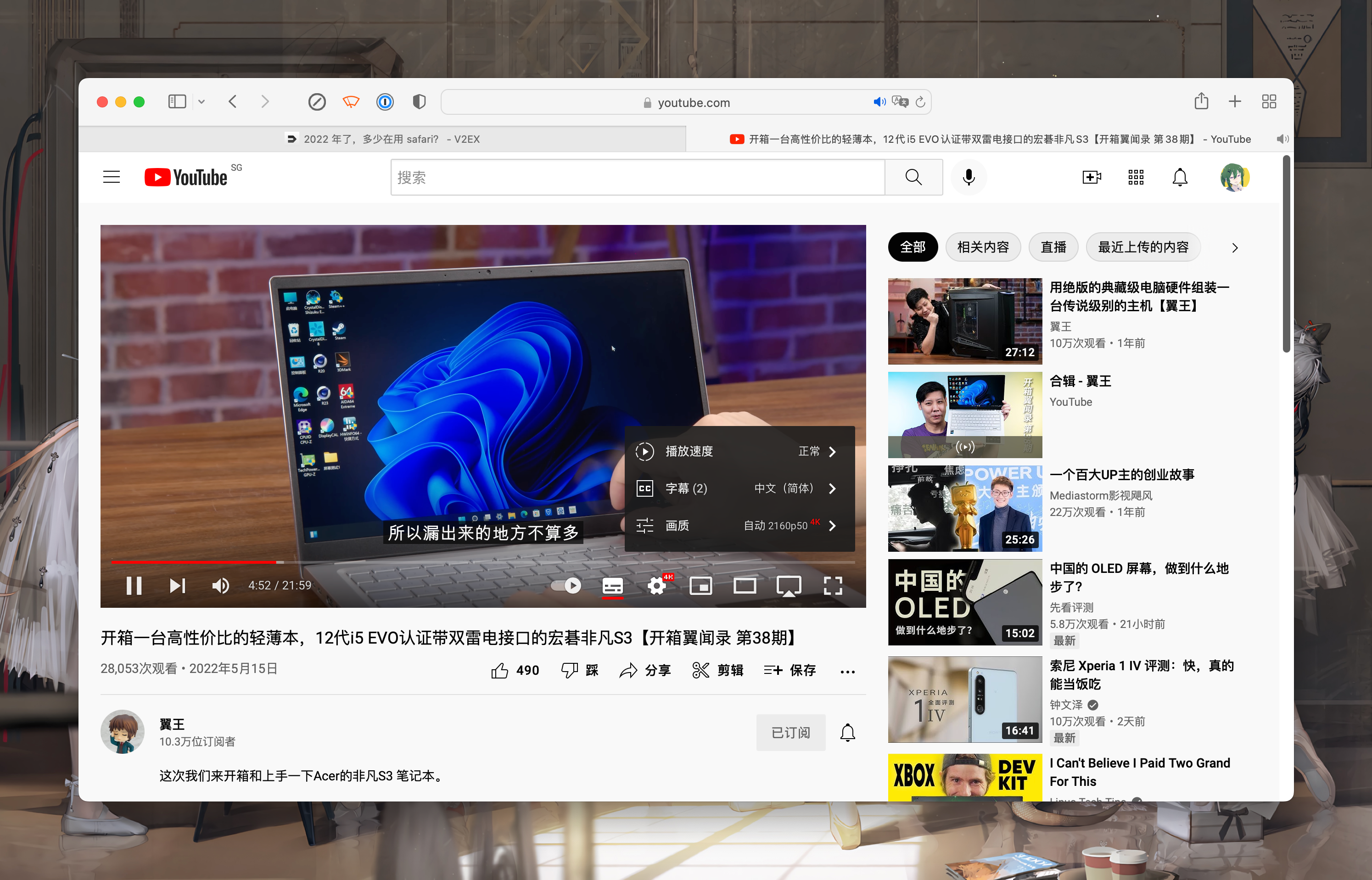Click the create video camera icon
The image size is (1372, 880).
(1092, 178)
